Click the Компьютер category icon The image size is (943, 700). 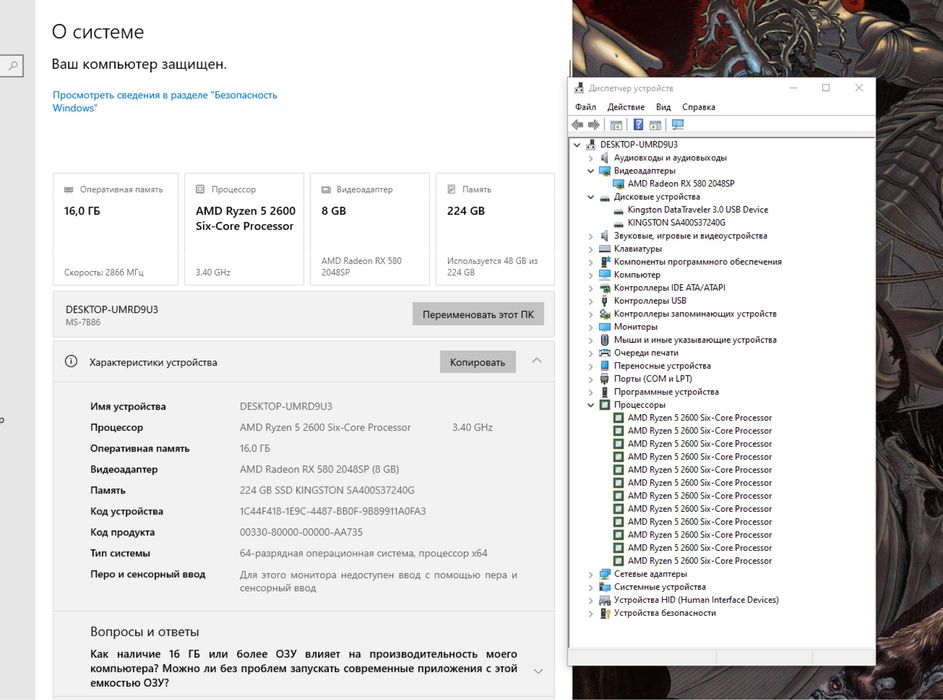pos(604,275)
